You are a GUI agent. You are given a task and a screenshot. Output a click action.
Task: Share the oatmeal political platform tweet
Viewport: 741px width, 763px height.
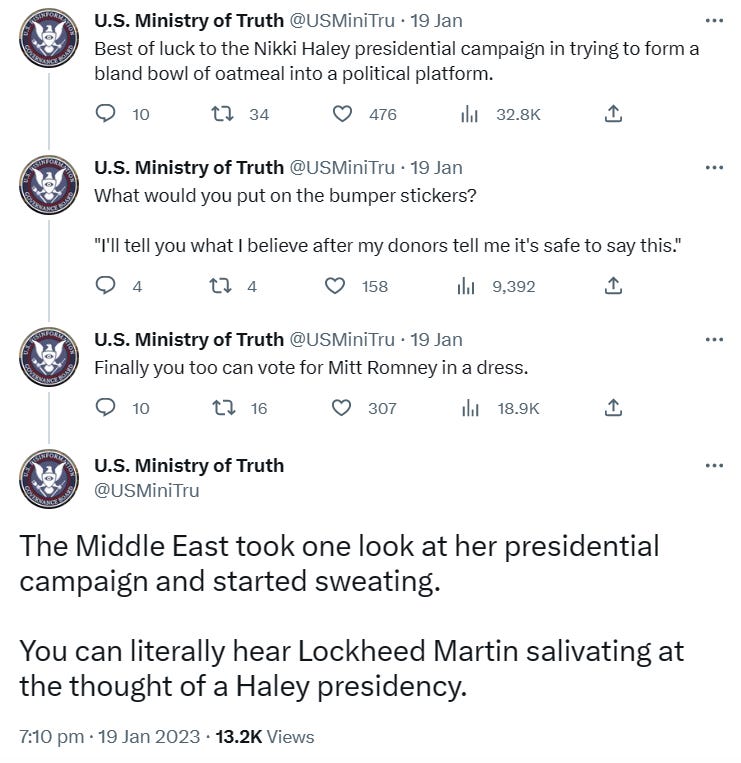tap(614, 114)
